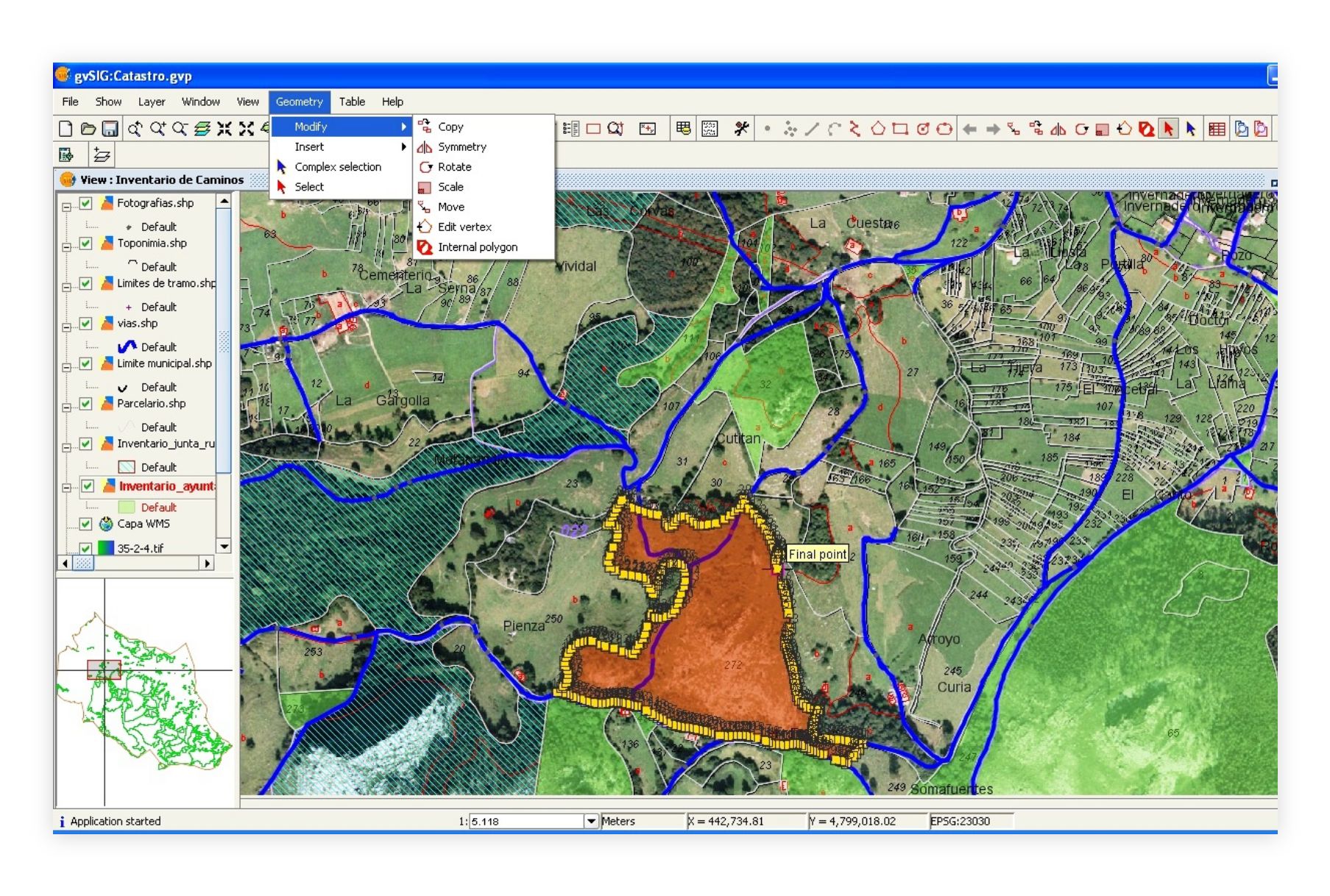
Task: Open the layer manager icon on the toolbar
Action: [x=202, y=129]
